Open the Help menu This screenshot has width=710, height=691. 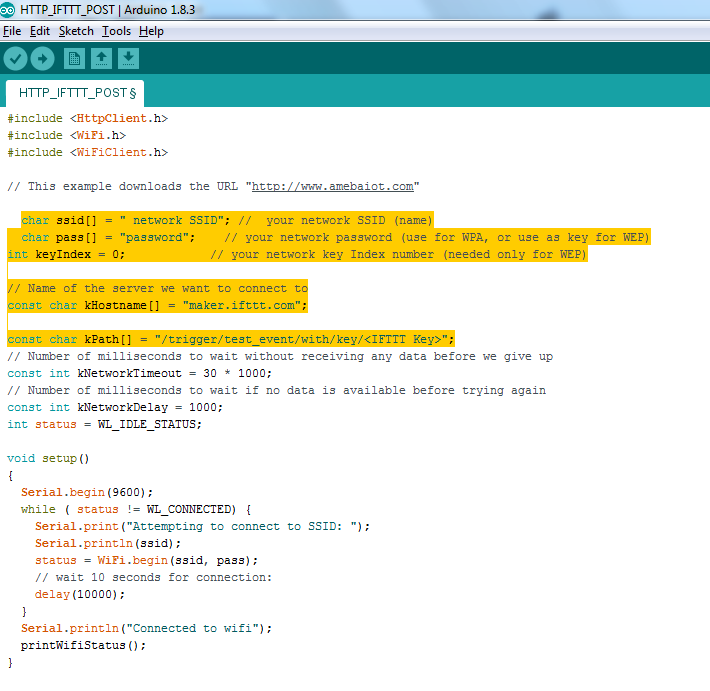tap(151, 31)
